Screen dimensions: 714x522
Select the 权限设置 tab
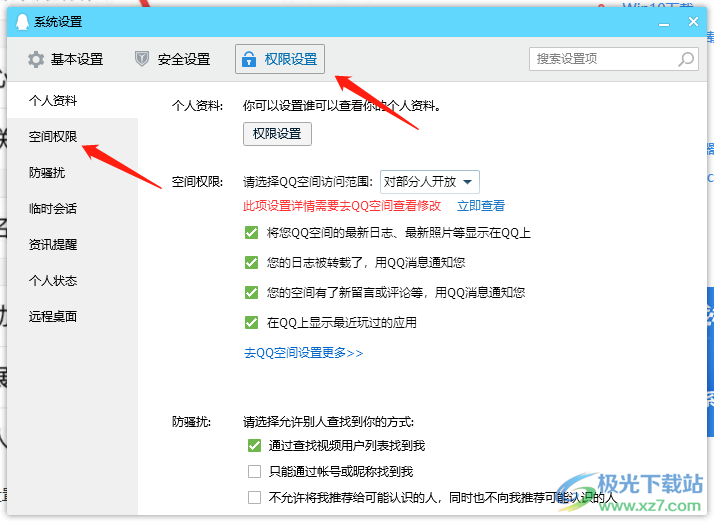point(280,59)
